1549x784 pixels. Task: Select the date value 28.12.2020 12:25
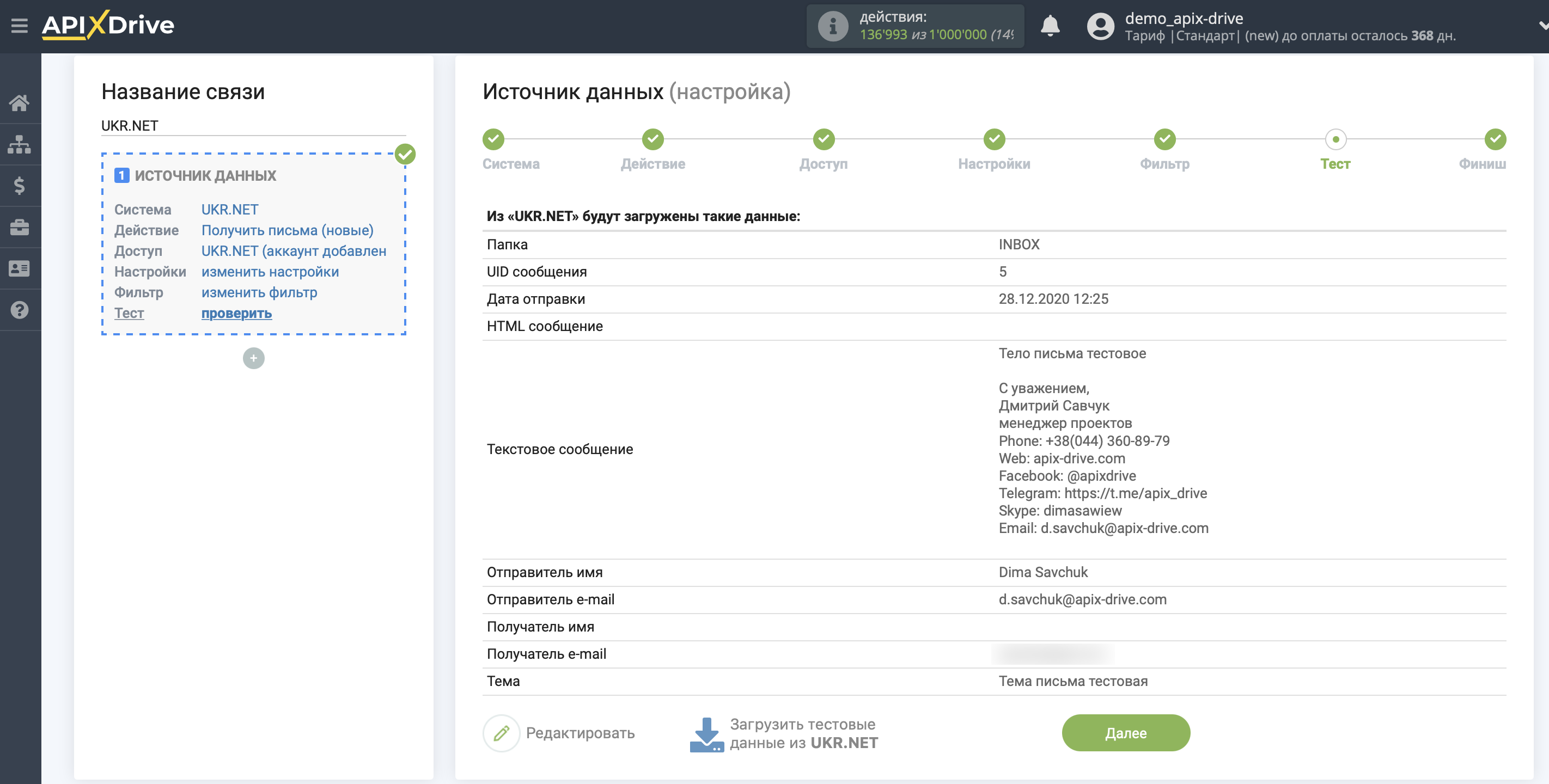click(x=1053, y=299)
